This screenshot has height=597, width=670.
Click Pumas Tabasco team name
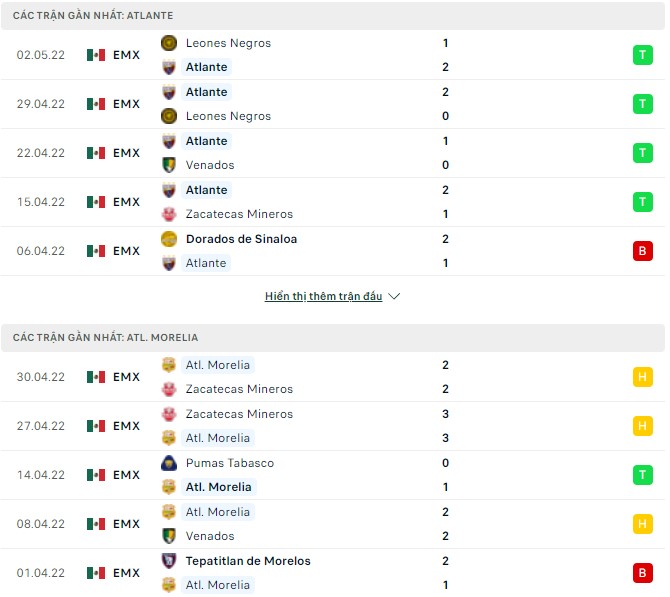(230, 463)
